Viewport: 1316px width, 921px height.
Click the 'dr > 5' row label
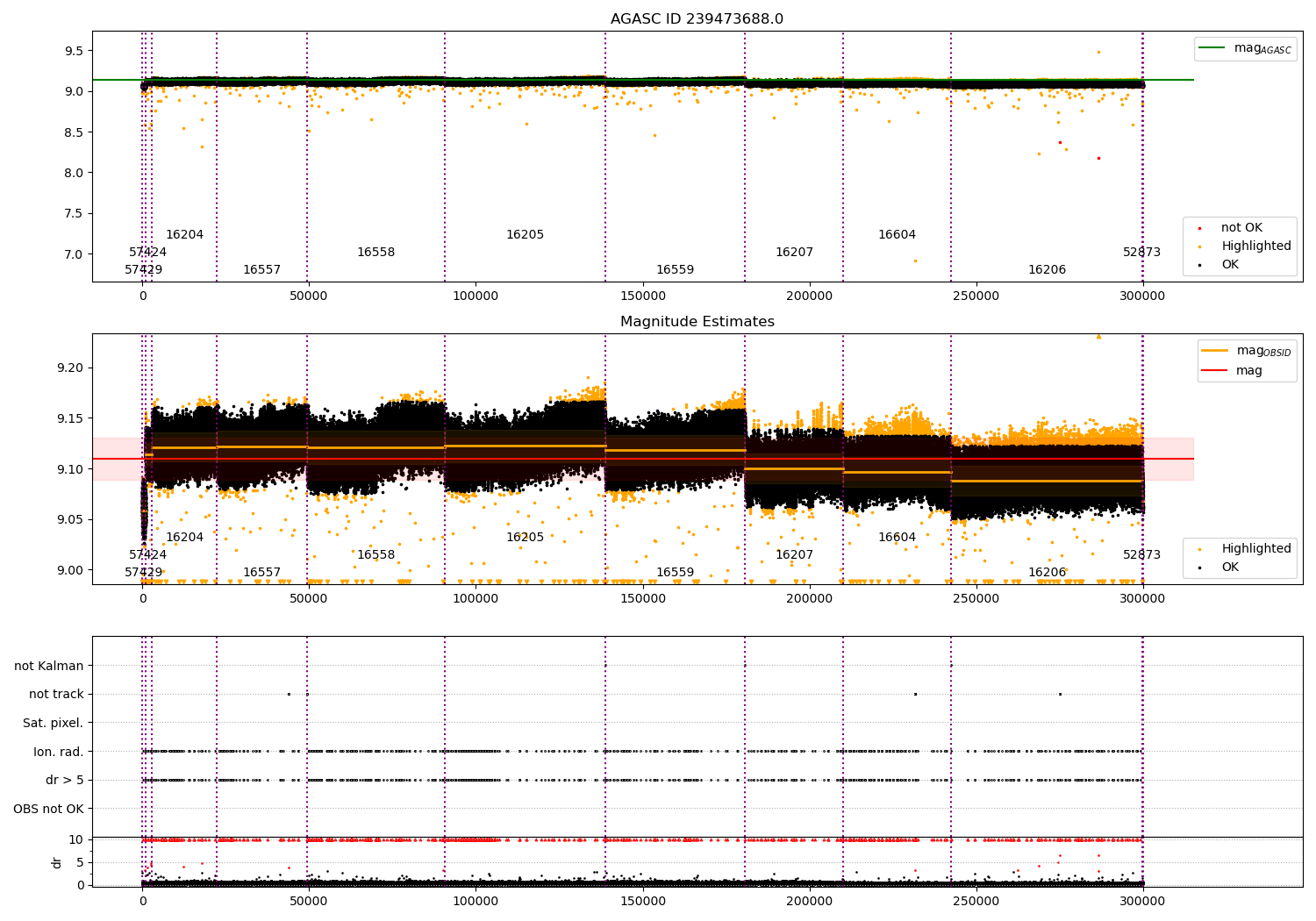(x=65, y=780)
